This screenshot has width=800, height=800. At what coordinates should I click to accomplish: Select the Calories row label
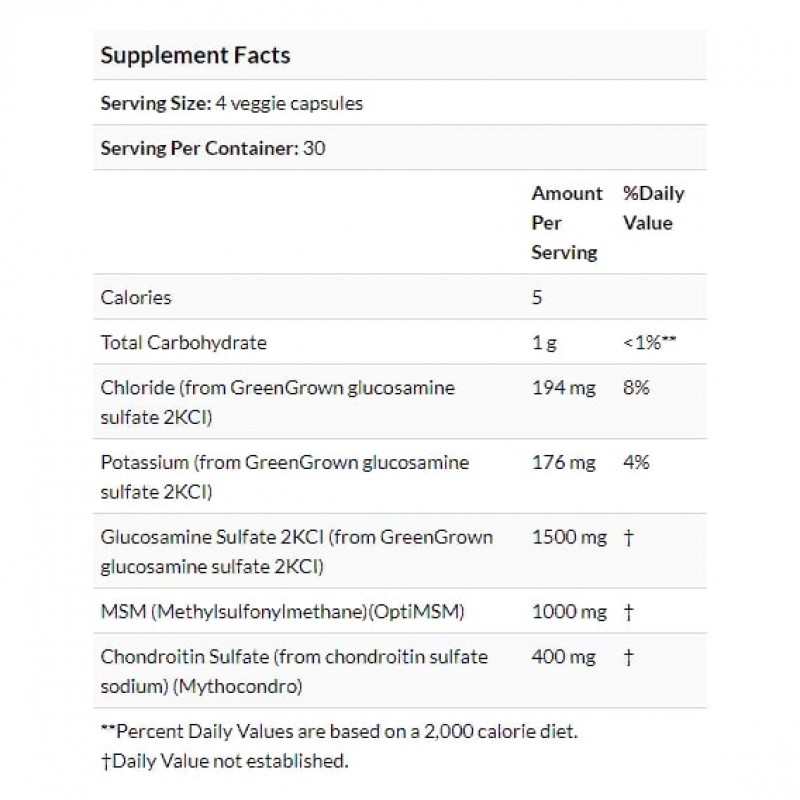(x=136, y=297)
